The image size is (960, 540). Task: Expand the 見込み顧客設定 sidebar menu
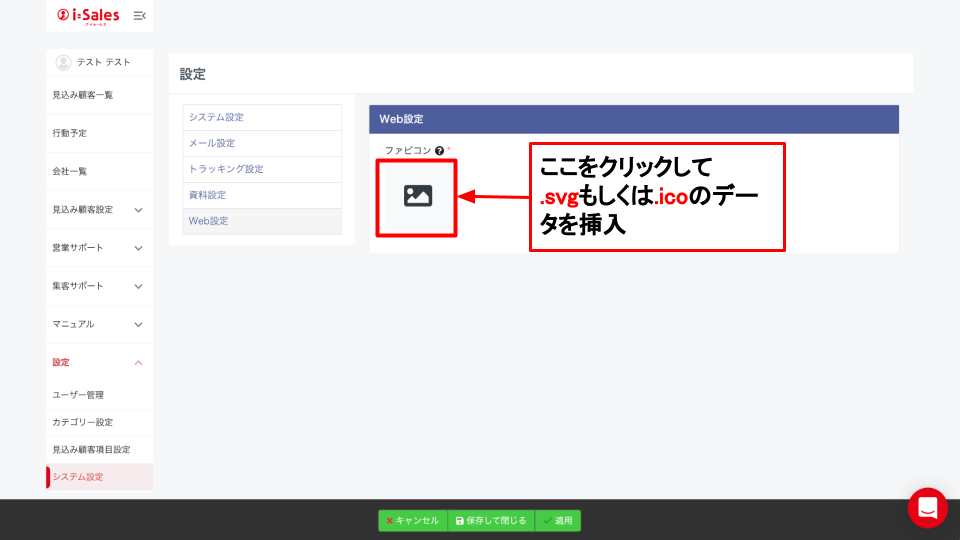(x=138, y=210)
